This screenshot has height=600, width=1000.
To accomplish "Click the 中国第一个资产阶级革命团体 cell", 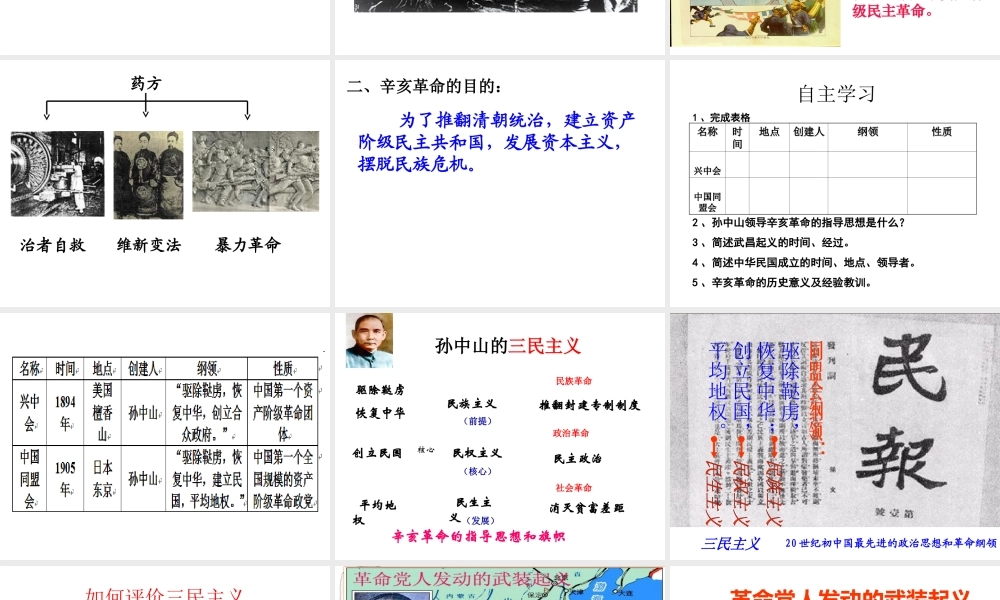I will pyautogui.click(x=283, y=413).
